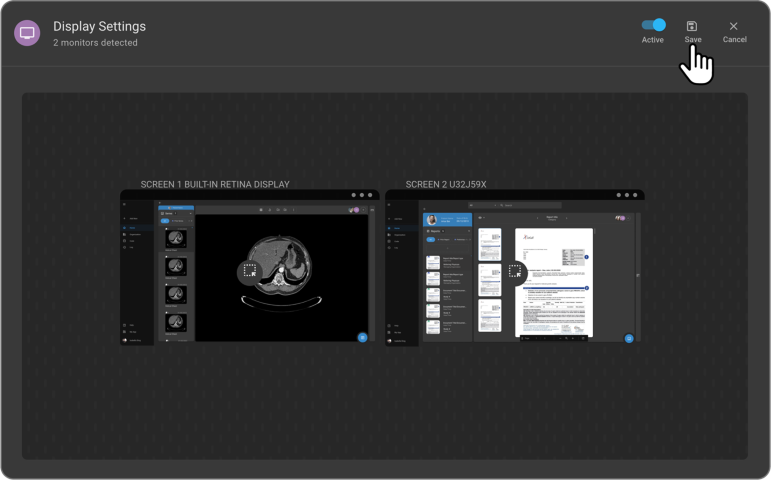Screen dimensions: 771x480
Task: Toggle the Active switch off
Action: click(x=653, y=25)
